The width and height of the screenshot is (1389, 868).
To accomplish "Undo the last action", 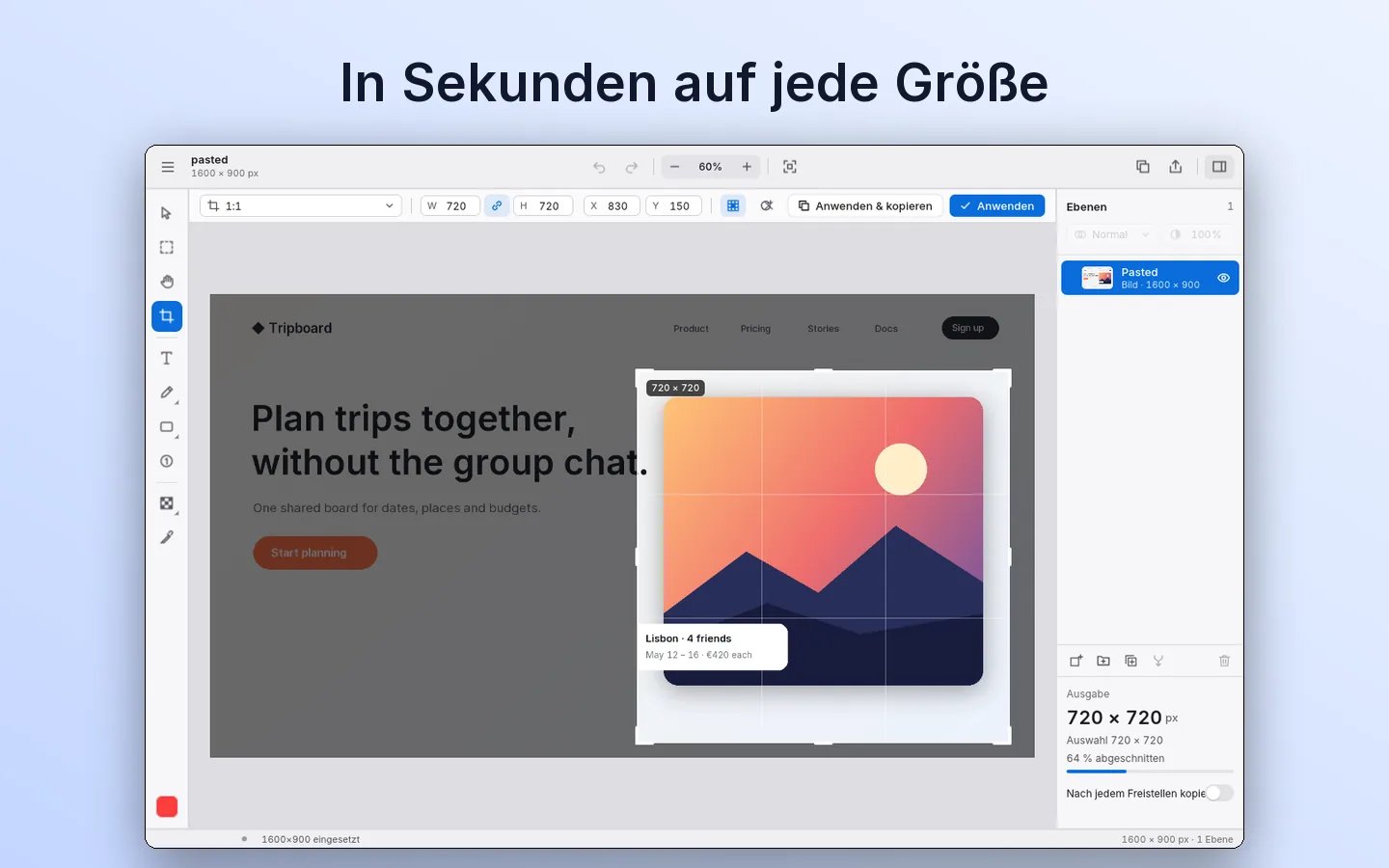I will coord(599,167).
